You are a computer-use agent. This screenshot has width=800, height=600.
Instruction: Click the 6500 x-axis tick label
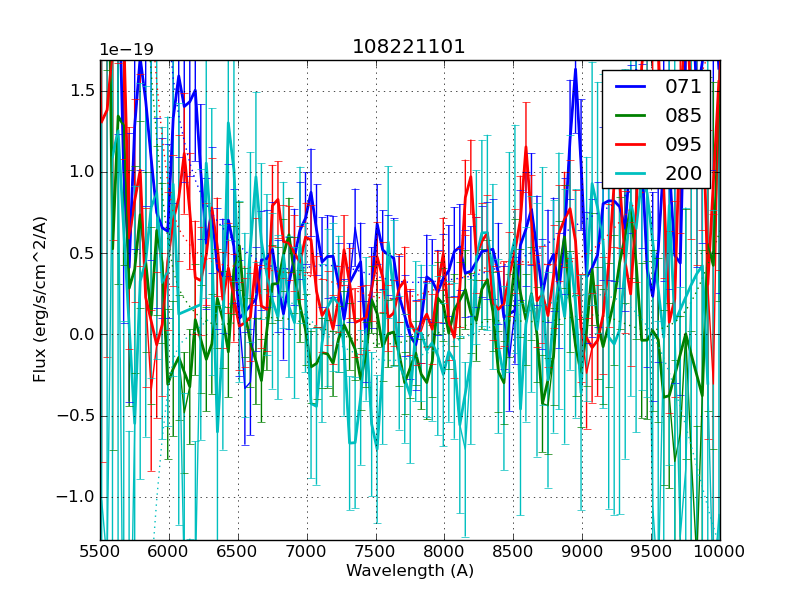(238, 552)
